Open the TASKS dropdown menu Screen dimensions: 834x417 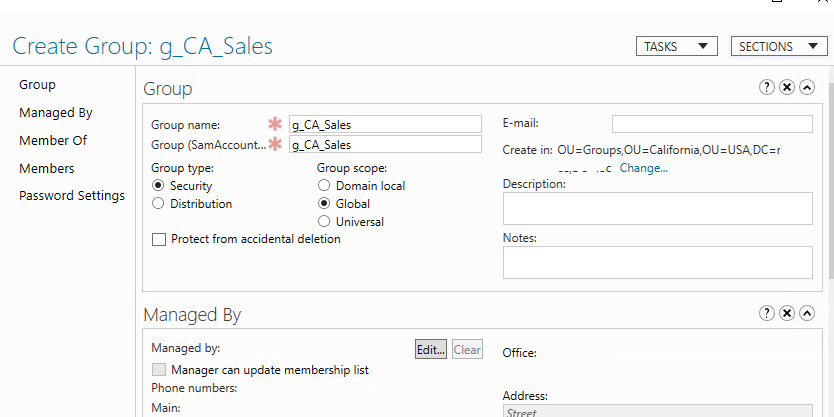point(676,47)
